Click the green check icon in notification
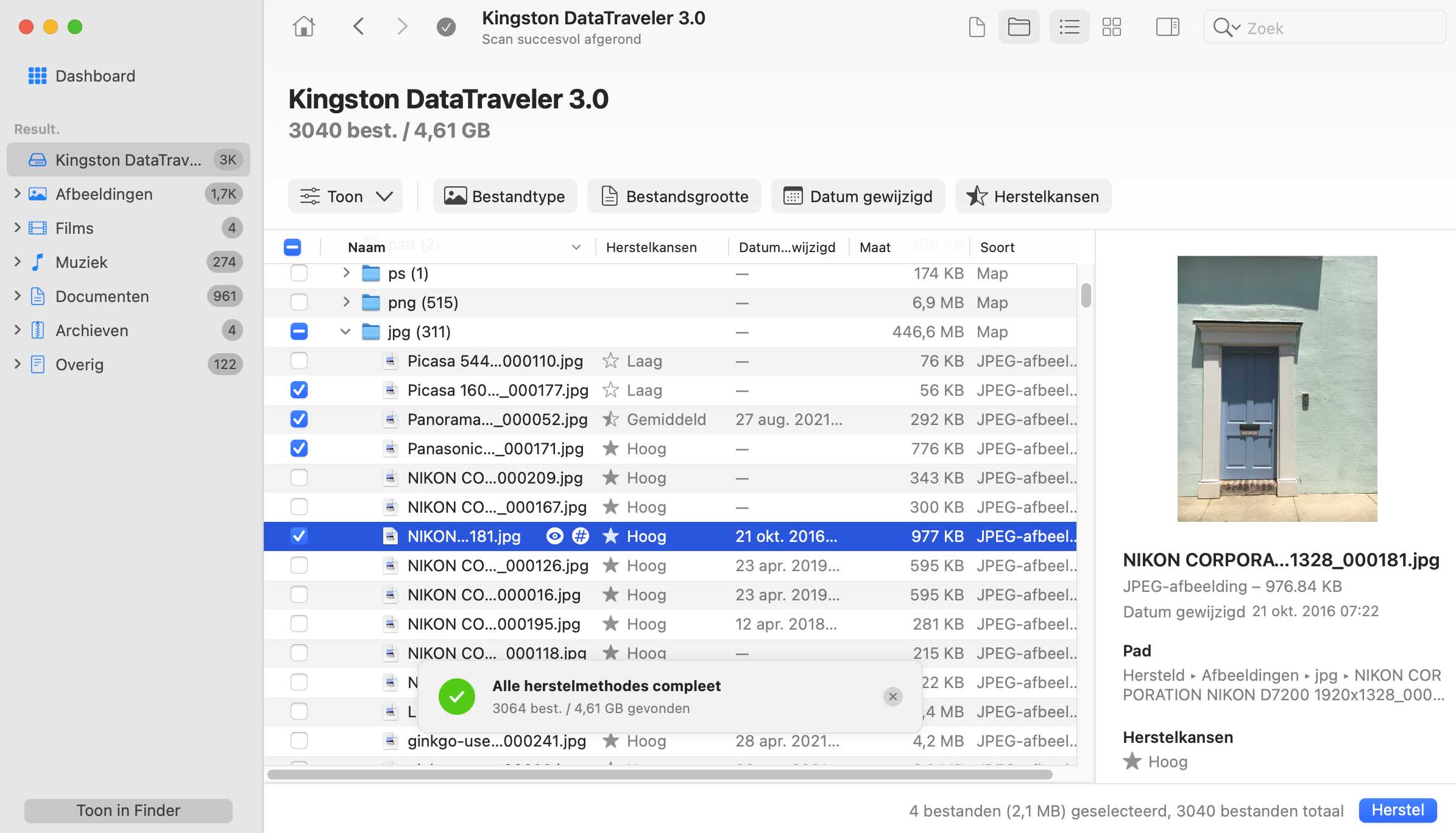Screen dimensions: 1456x833 click(x=457, y=697)
